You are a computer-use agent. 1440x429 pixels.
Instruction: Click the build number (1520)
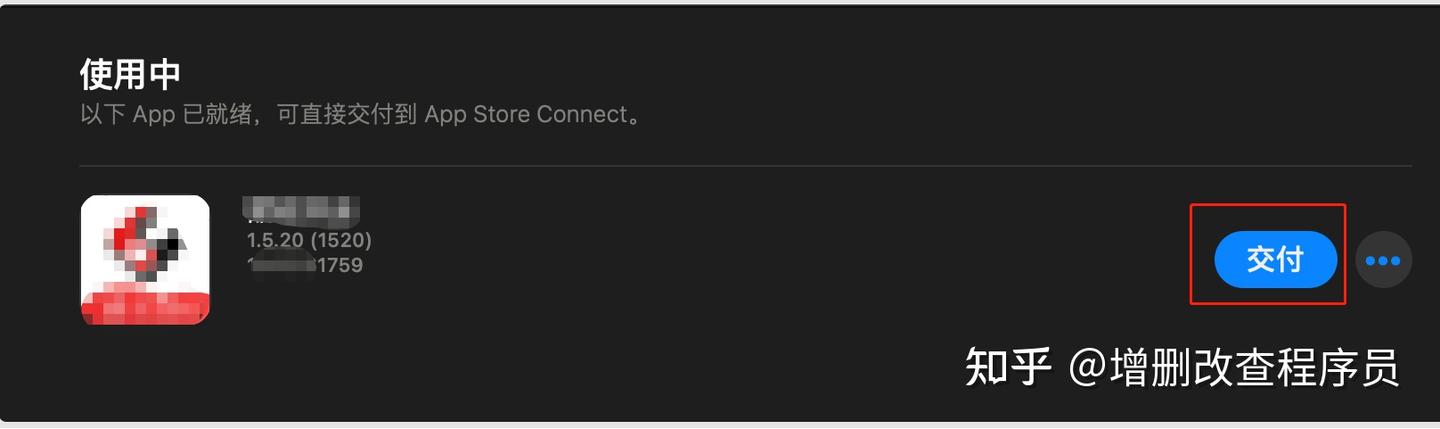(341, 240)
